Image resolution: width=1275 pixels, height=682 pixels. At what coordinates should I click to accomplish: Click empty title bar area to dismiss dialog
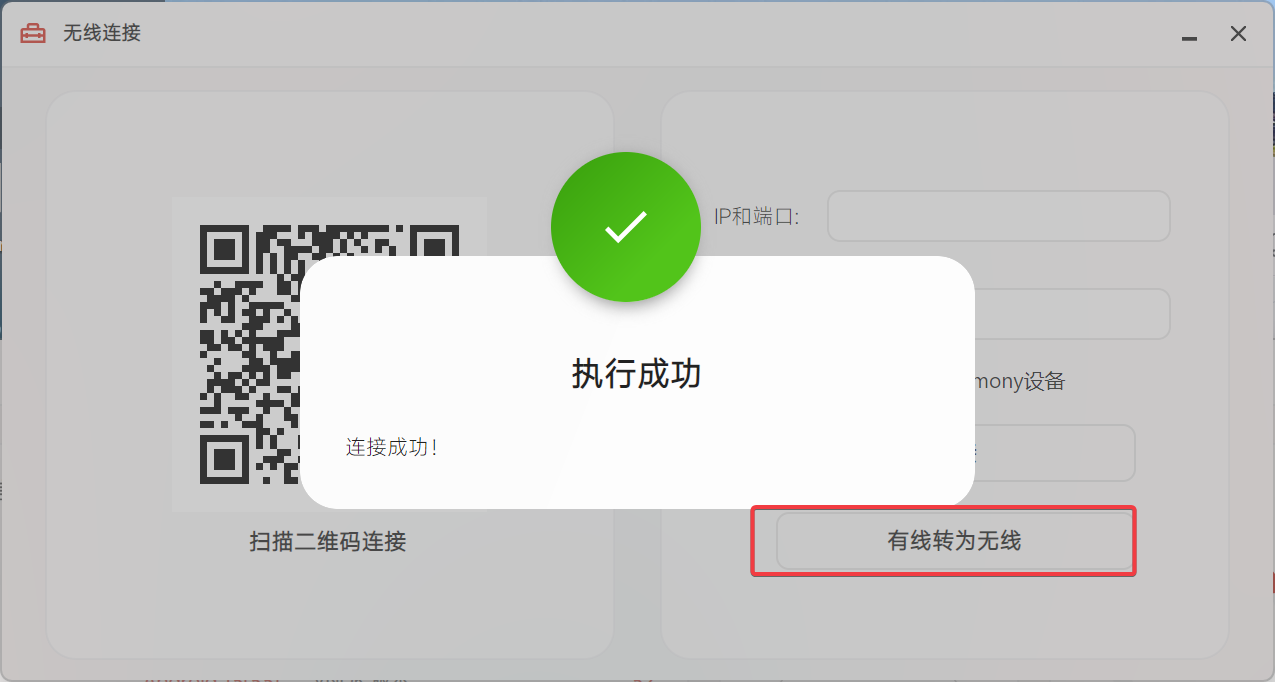650,33
